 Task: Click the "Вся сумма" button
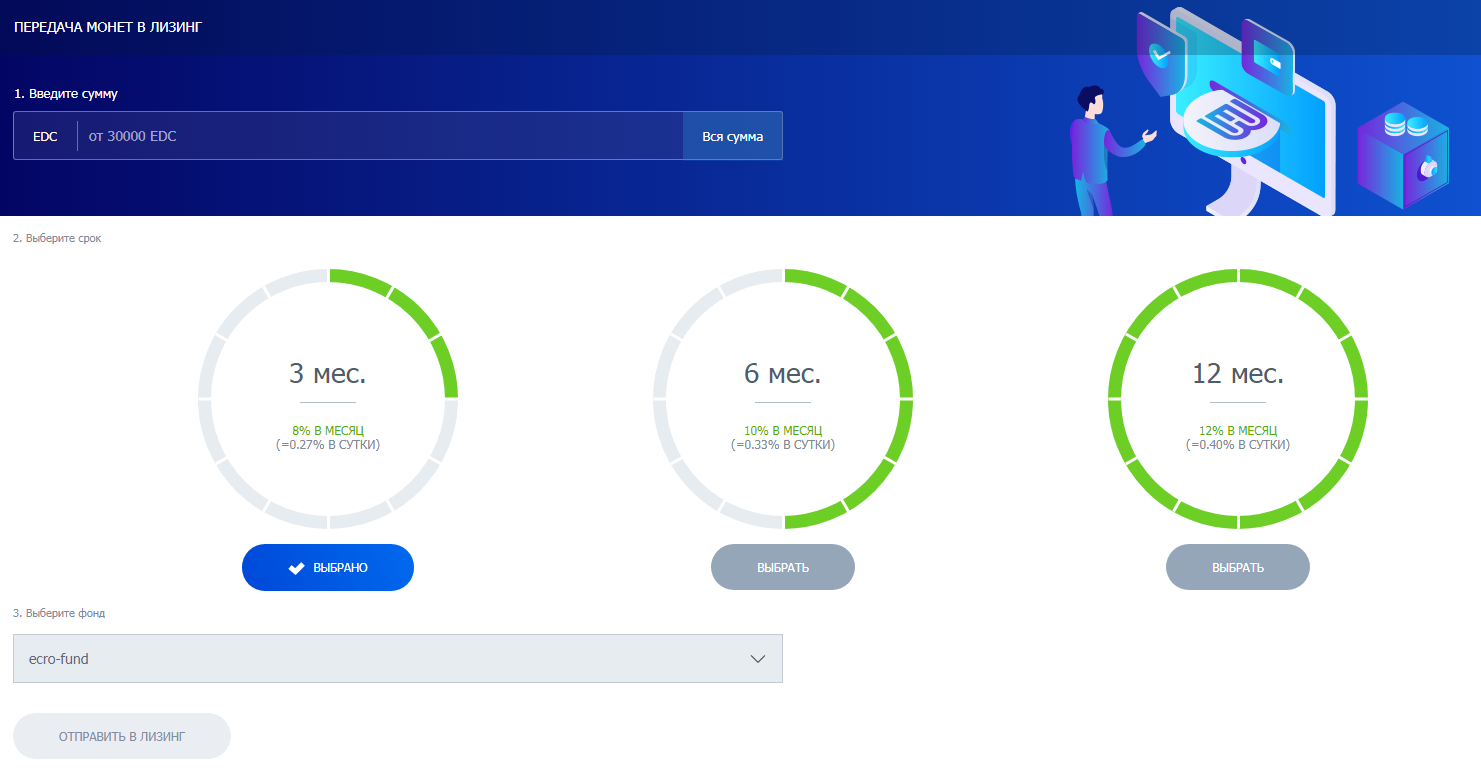[732, 136]
